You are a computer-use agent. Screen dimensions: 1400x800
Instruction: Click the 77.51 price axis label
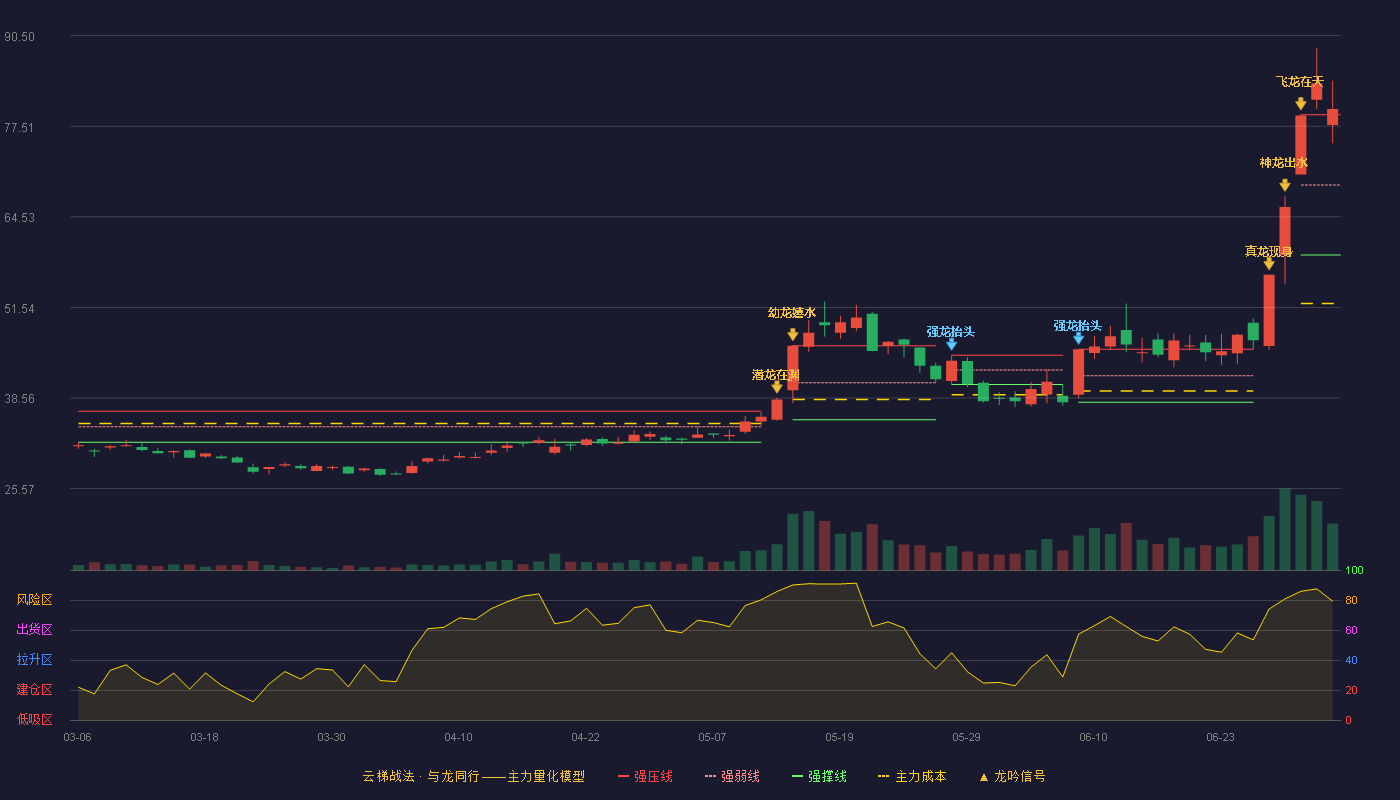[x=20, y=127]
